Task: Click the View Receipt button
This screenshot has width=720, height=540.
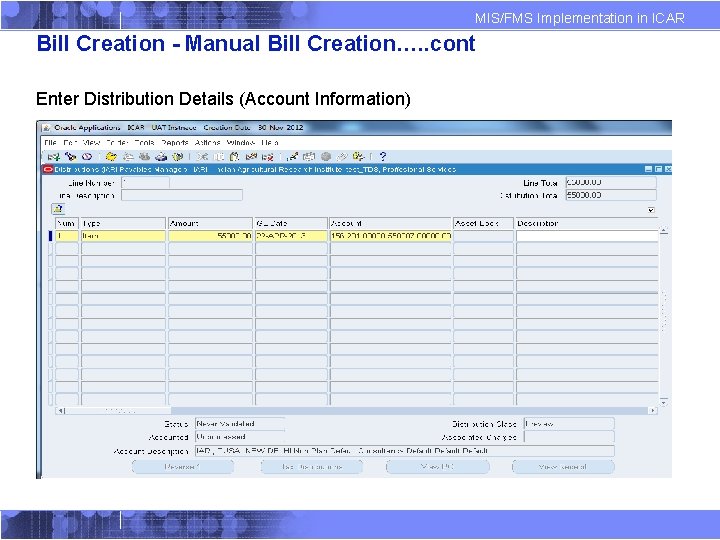Action: pos(563,467)
